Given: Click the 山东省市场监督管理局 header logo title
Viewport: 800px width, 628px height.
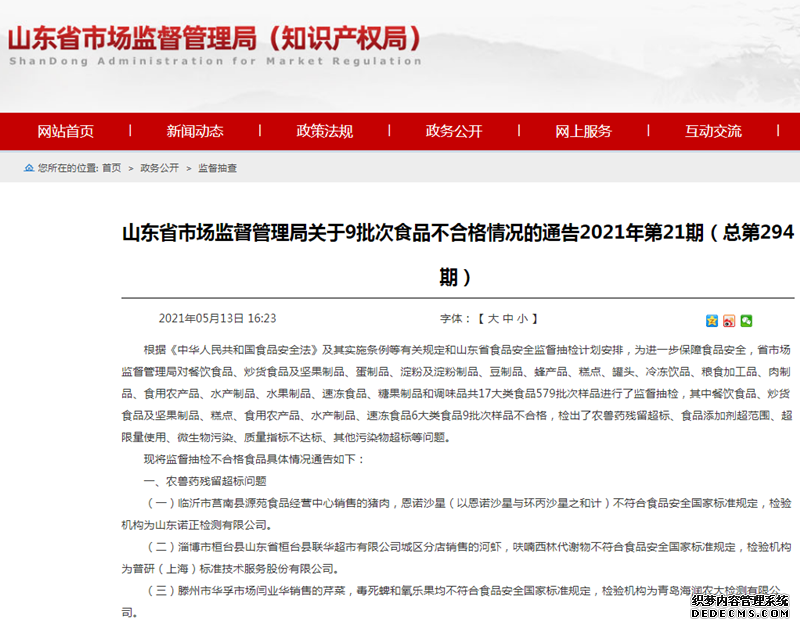Looking at the screenshot, I should (x=214, y=38).
